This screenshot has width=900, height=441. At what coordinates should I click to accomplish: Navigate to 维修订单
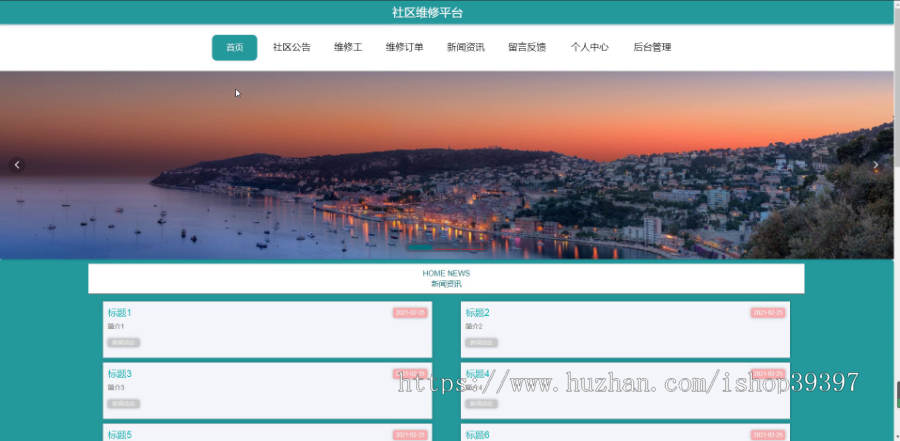pyautogui.click(x=404, y=48)
